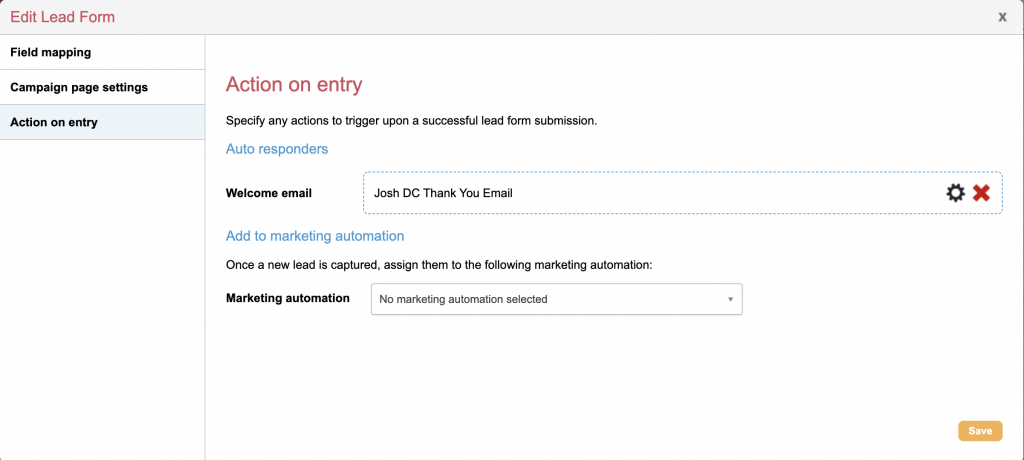1024x460 pixels.
Task: Expand the Marketing automation dropdown arrow
Action: coord(730,299)
